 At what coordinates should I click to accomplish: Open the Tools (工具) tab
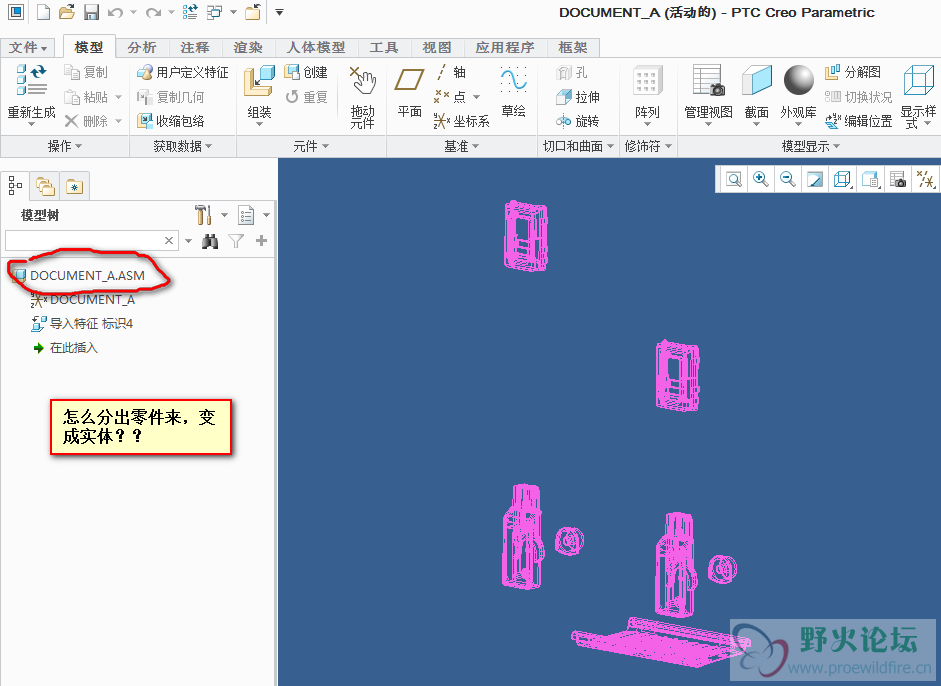[384, 47]
